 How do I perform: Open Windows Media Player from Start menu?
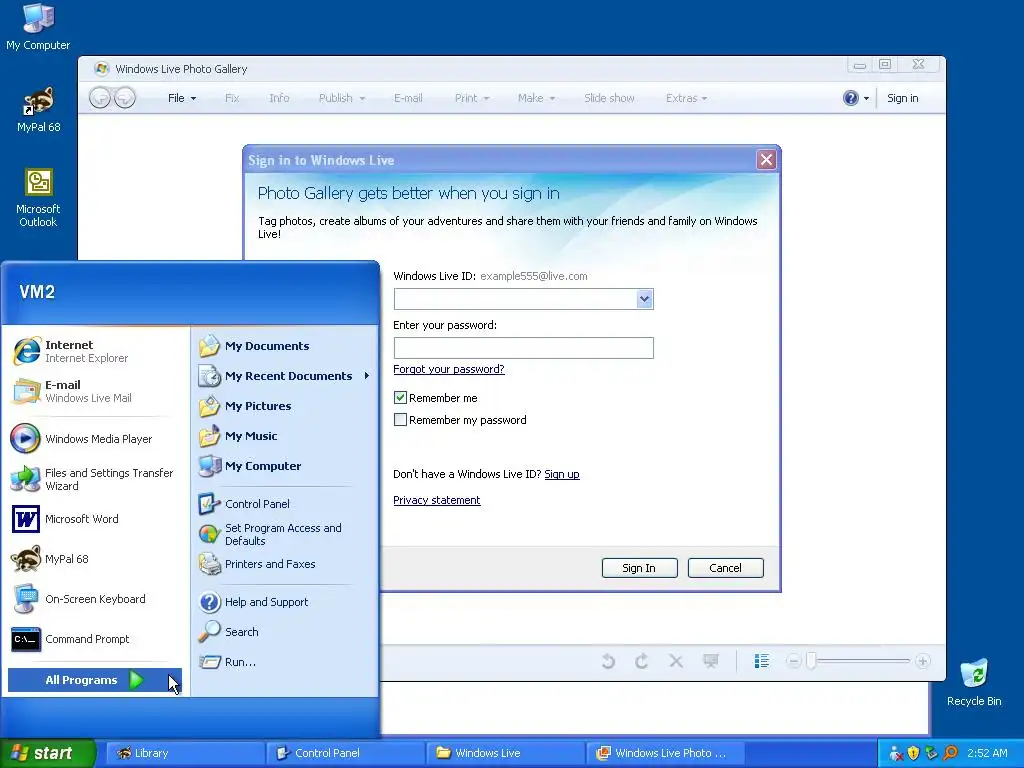pos(82,439)
